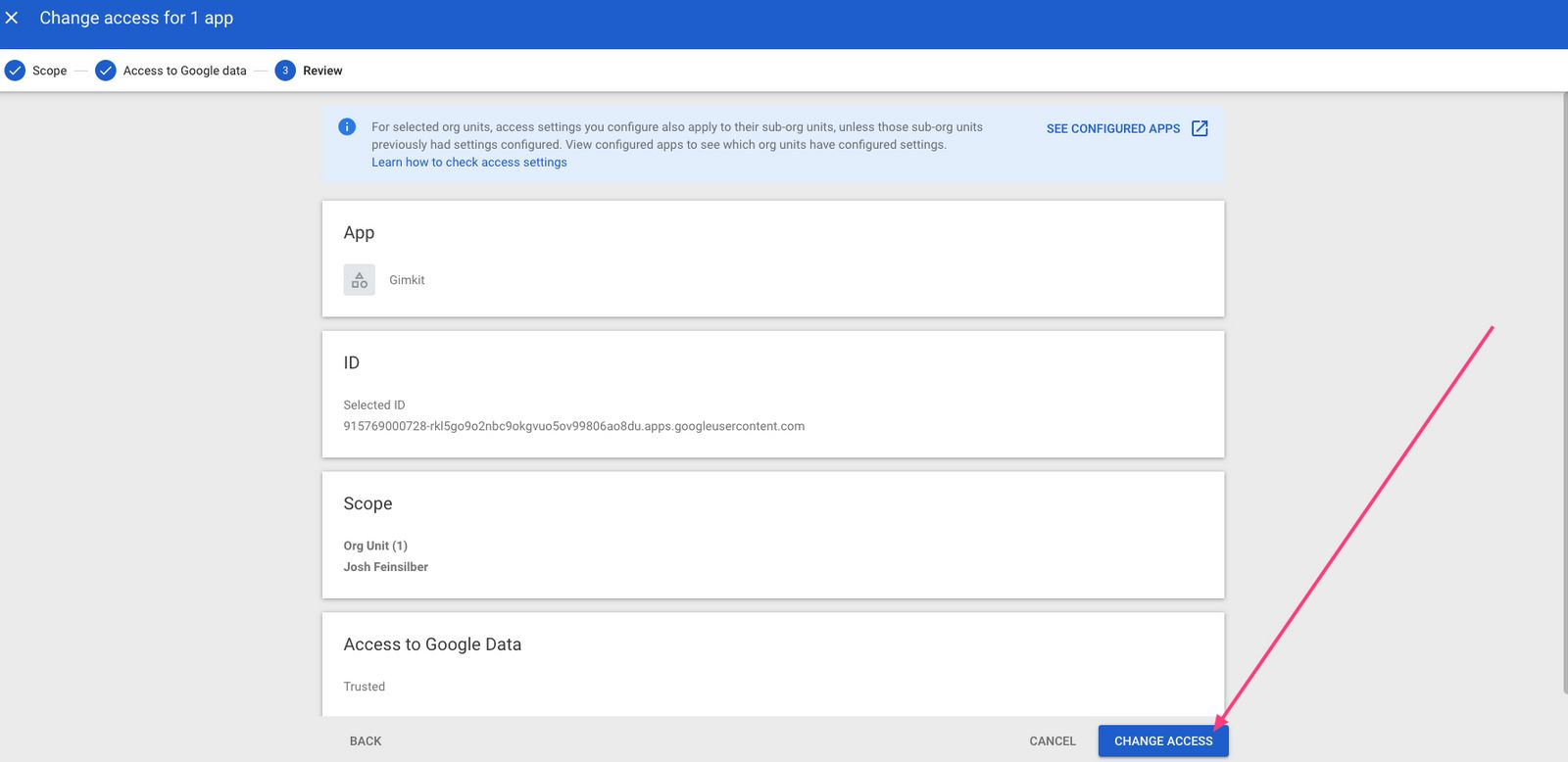Click the vertical scrollbar on the right edge

pos(1564,392)
